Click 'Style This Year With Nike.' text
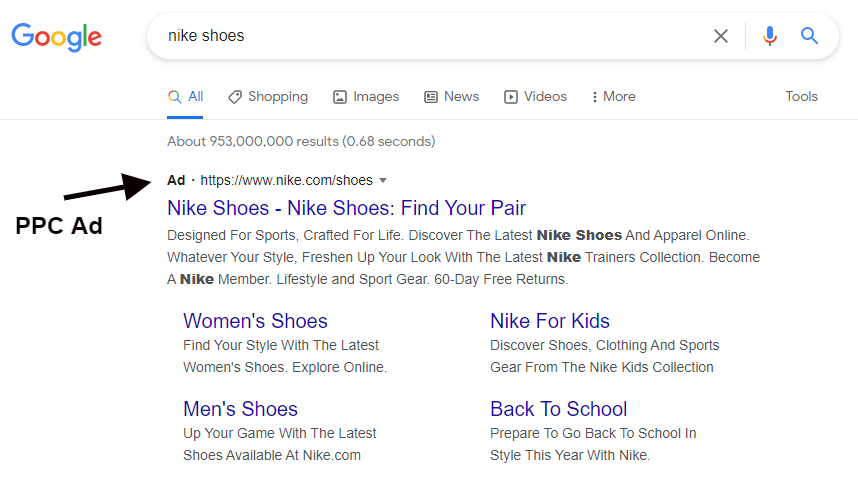Image resolution: width=858 pixels, height=482 pixels. [x=570, y=455]
